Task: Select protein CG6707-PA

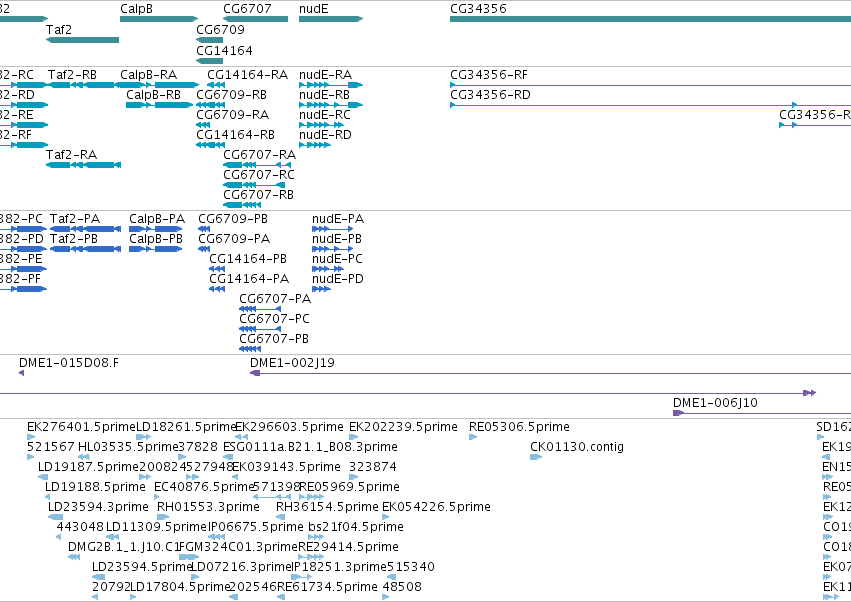Action: tap(275, 299)
